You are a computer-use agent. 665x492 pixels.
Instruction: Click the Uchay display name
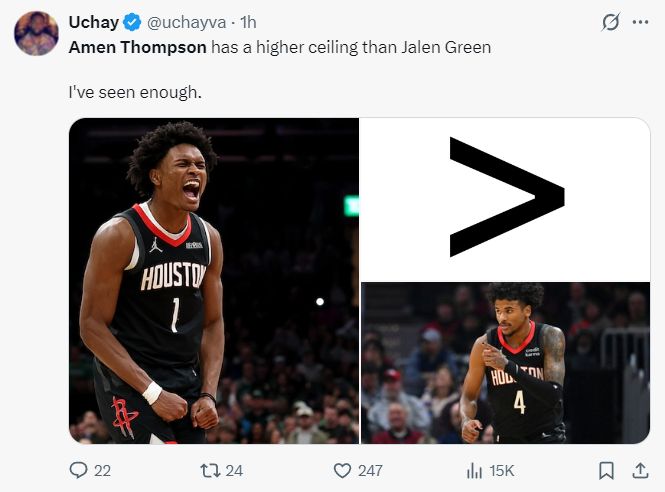tap(91, 22)
